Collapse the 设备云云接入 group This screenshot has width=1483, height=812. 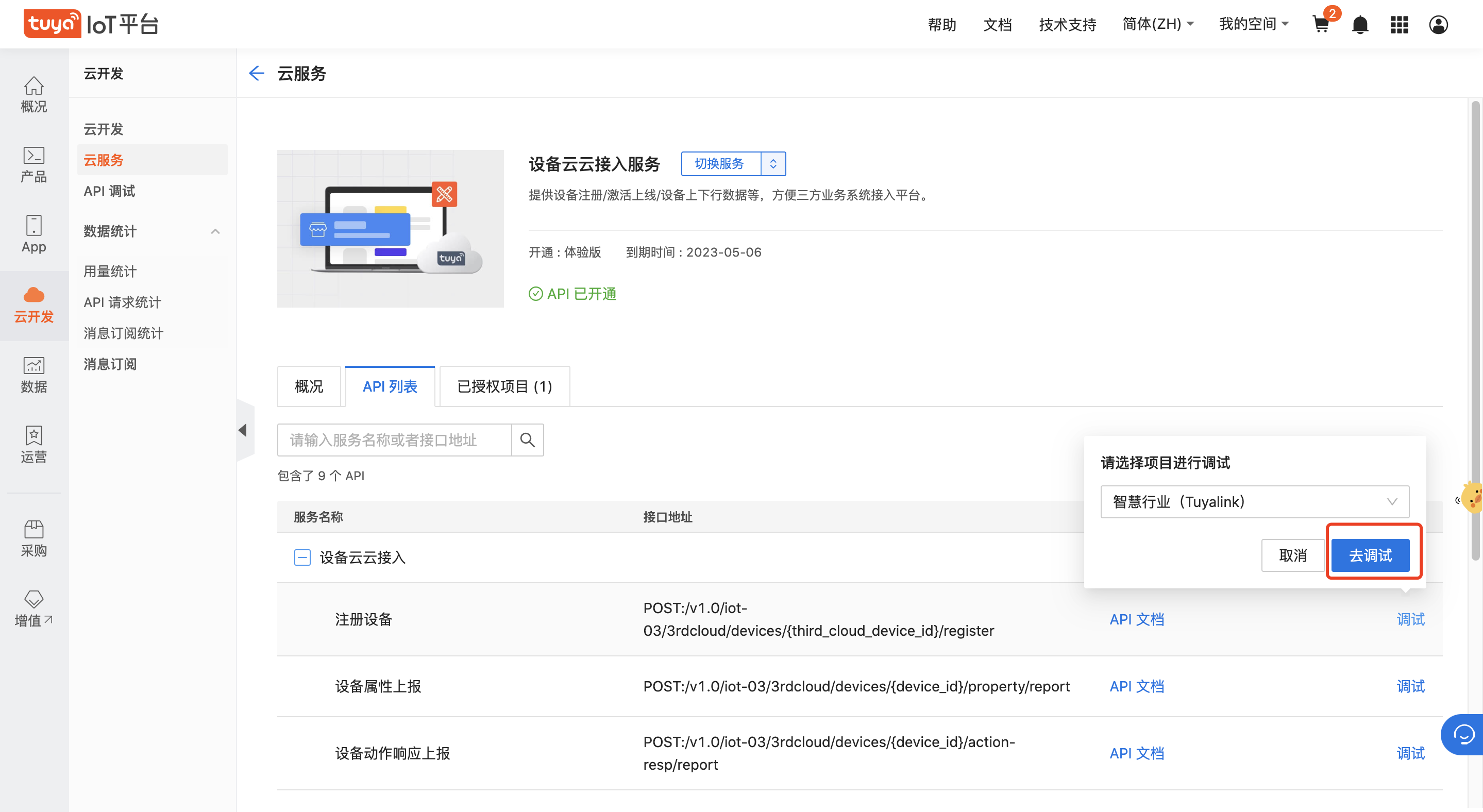[302, 557]
